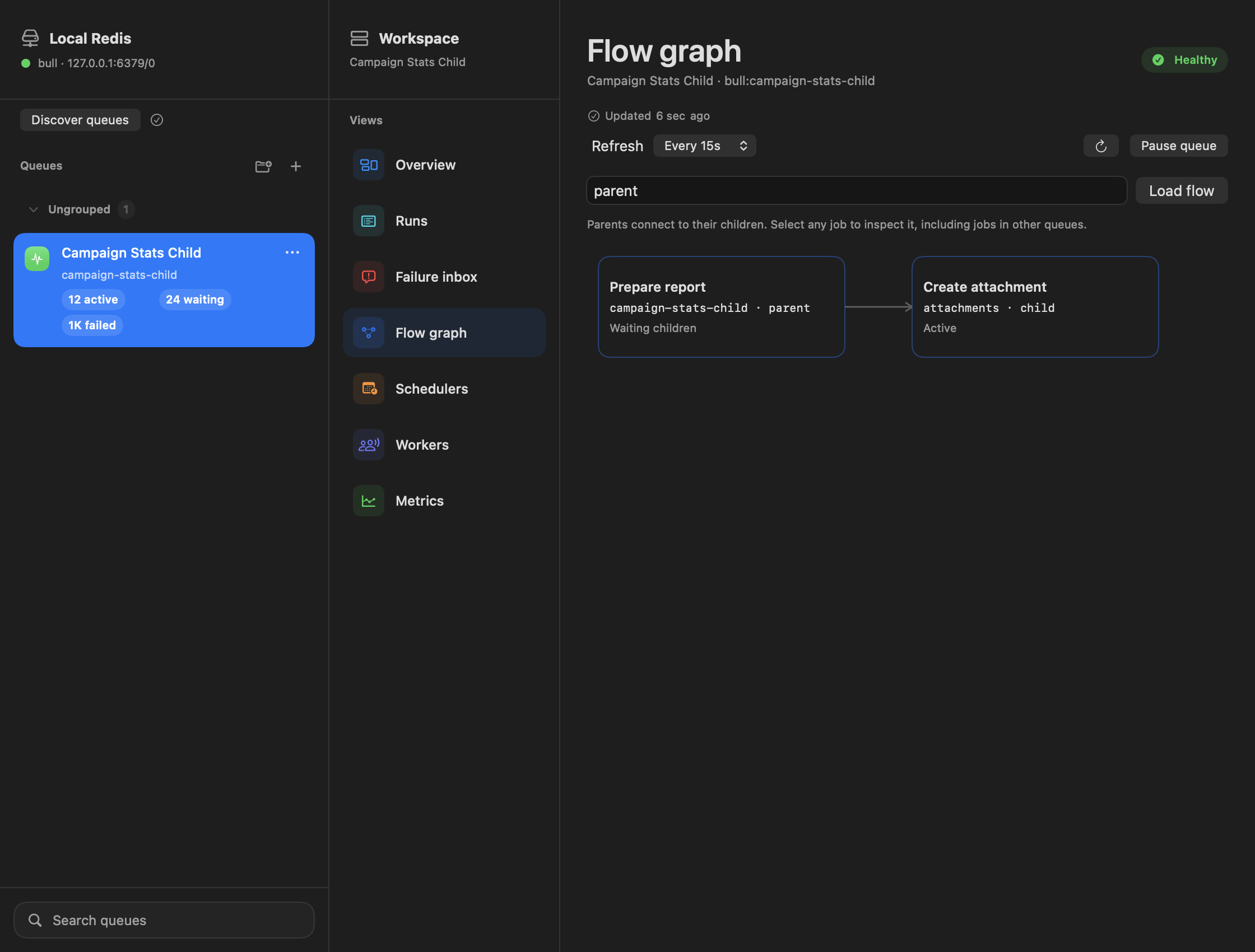Open the Refresh interval dropdown
This screenshot has height=952, width=1255.
(x=704, y=146)
